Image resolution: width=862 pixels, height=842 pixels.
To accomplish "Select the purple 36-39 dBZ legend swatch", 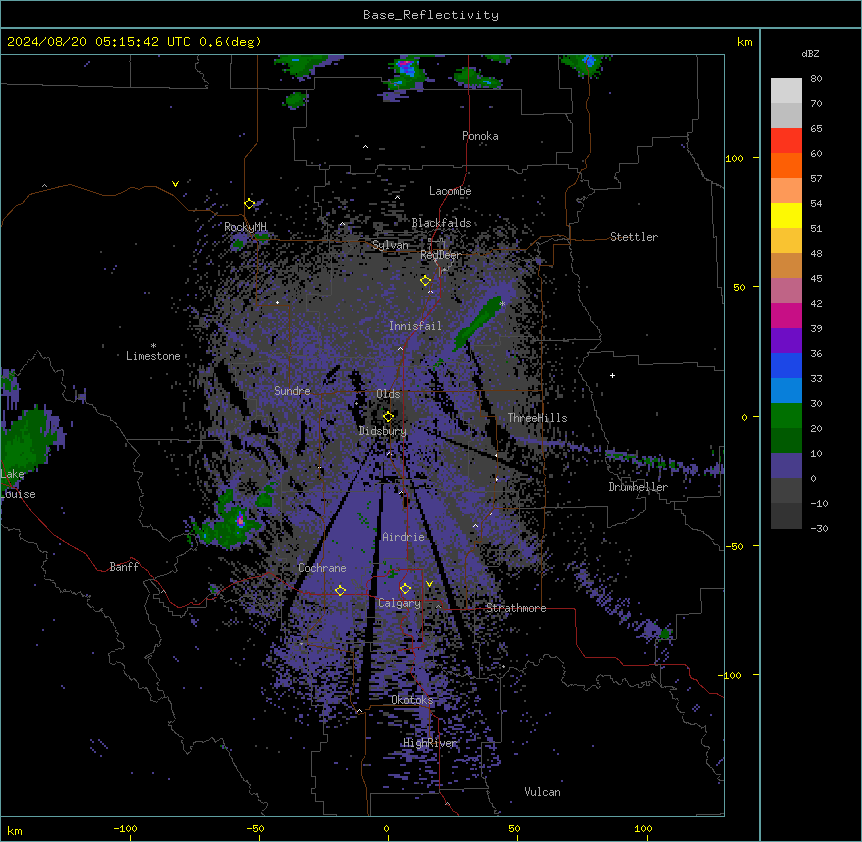I will point(786,341).
